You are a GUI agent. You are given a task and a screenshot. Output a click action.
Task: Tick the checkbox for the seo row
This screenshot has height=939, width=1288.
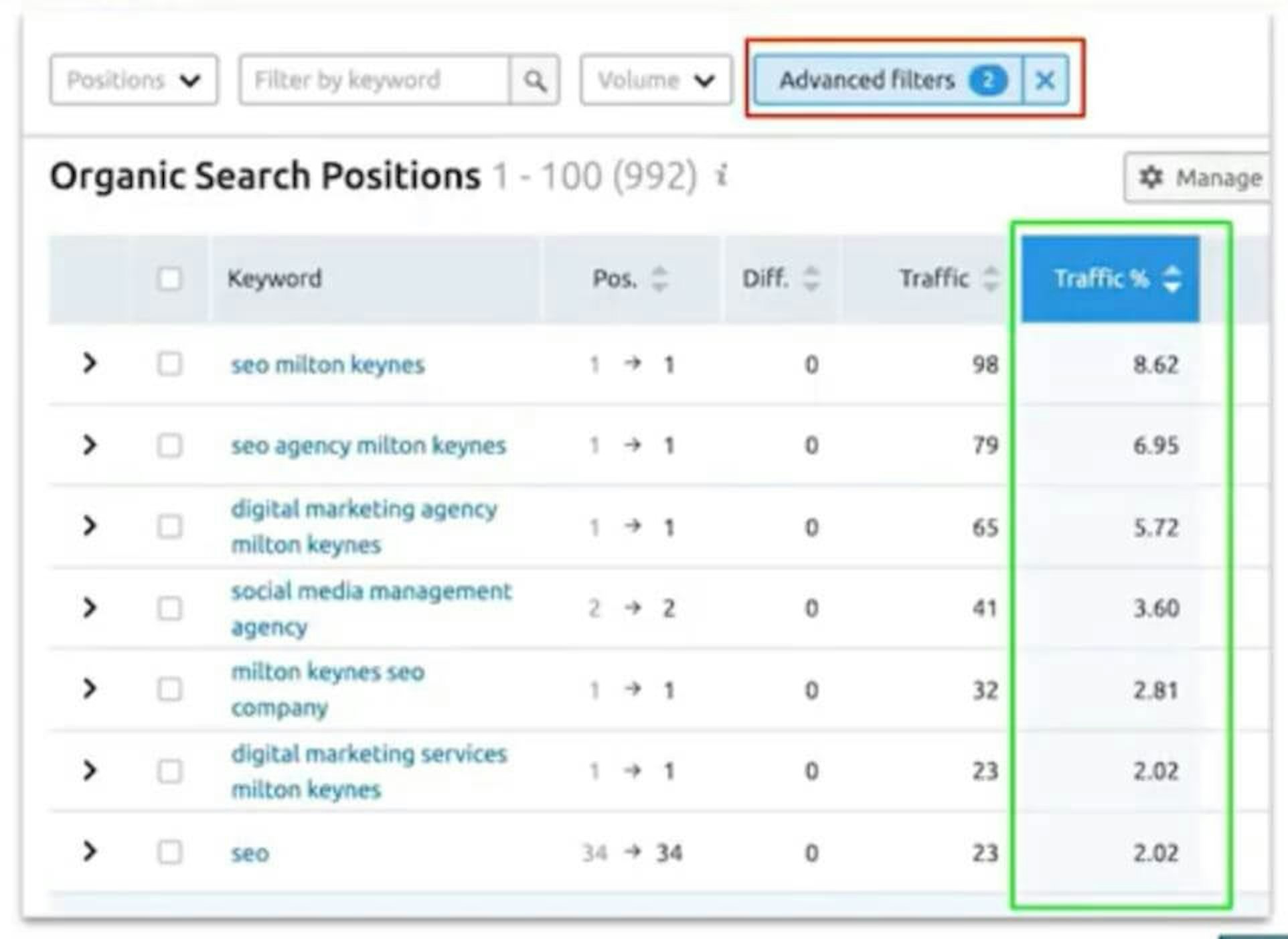click(x=169, y=853)
